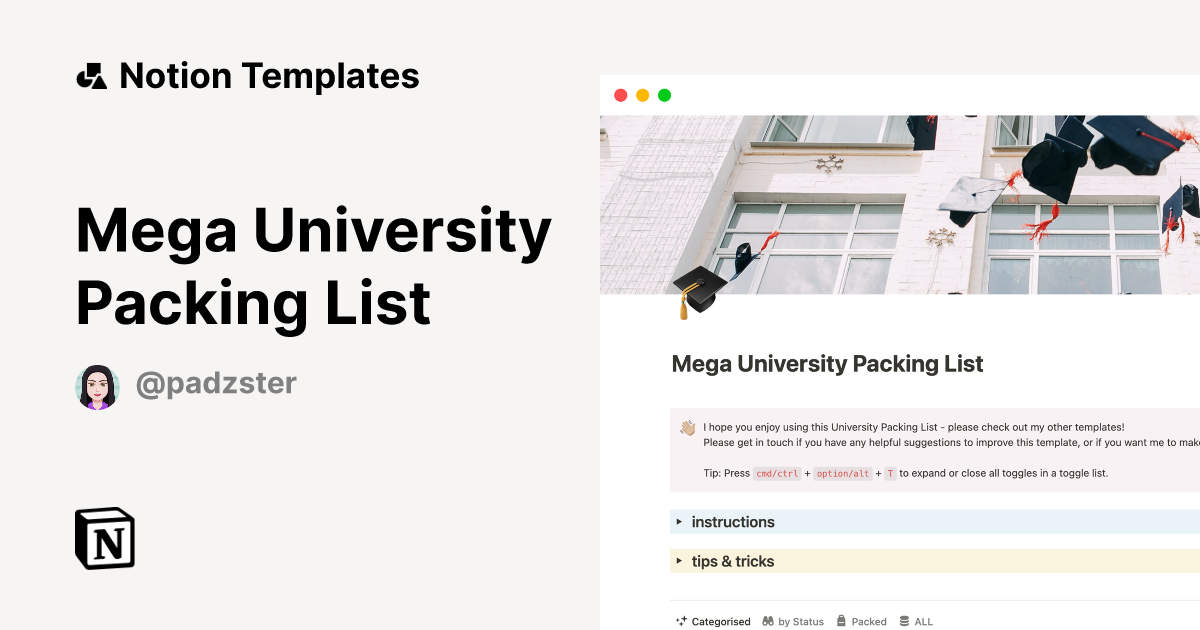Open the instructions disclosure triangle
Screen dimensions: 1200x630
coord(680,521)
